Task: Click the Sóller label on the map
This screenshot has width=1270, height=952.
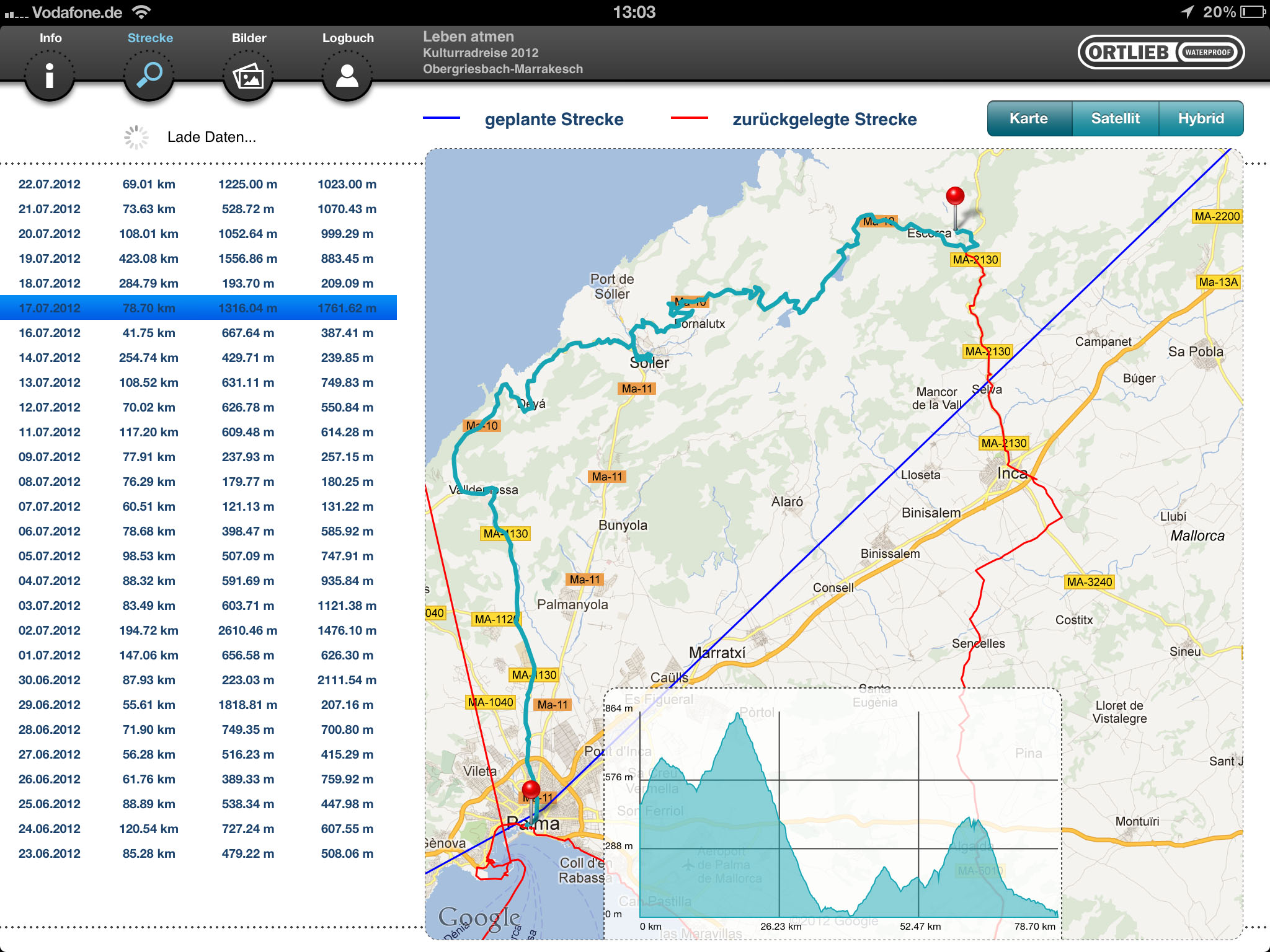Action: click(x=649, y=363)
